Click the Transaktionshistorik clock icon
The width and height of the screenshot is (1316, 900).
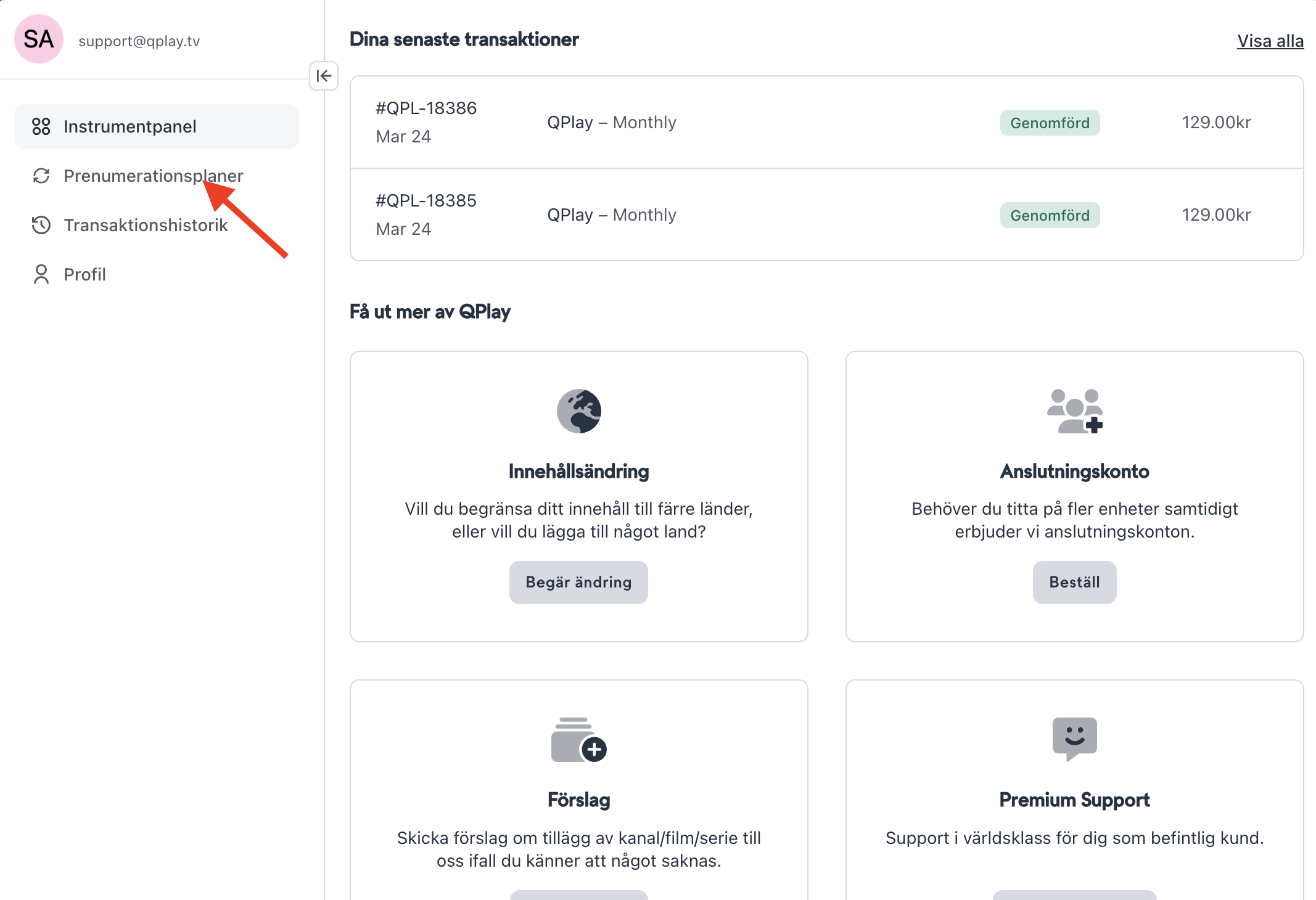coord(41,225)
